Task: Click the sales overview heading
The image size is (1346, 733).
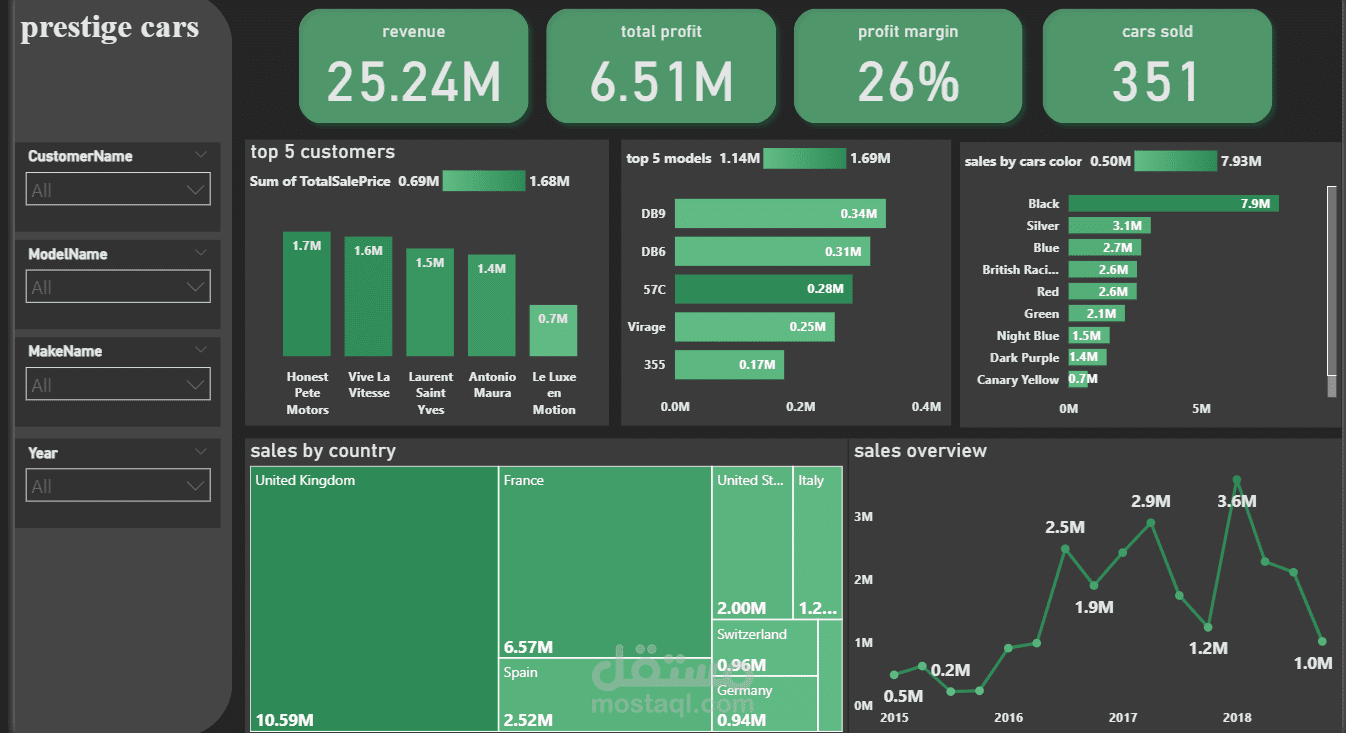Action: [x=920, y=451]
